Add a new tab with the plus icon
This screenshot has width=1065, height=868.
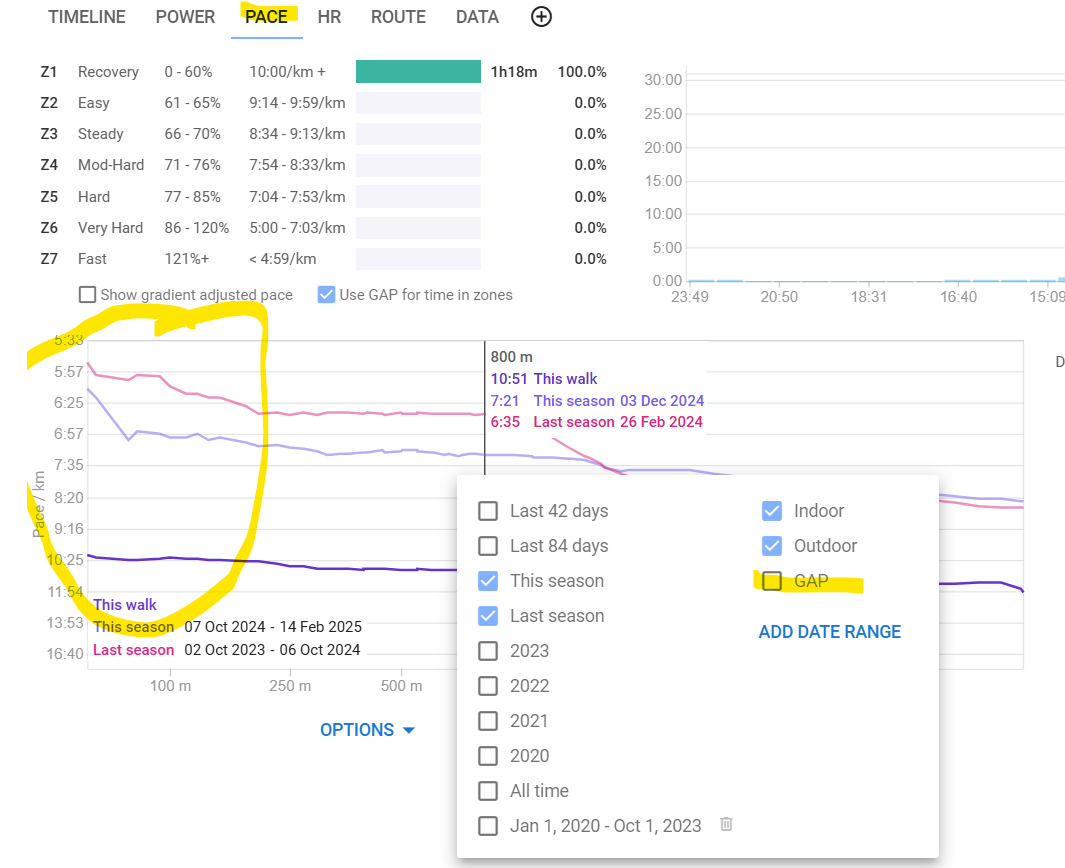[x=541, y=17]
